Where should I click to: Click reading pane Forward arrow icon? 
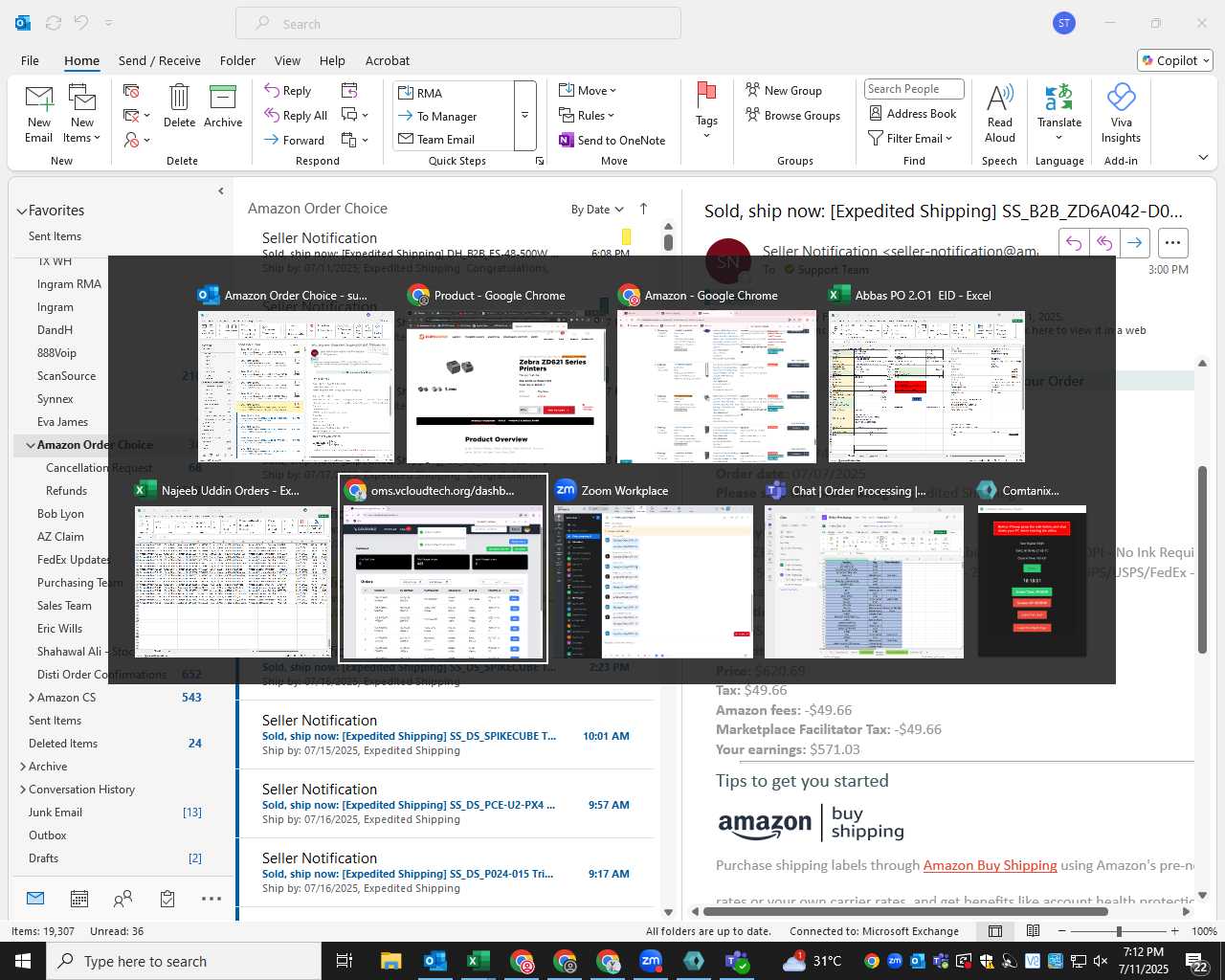point(1134,243)
